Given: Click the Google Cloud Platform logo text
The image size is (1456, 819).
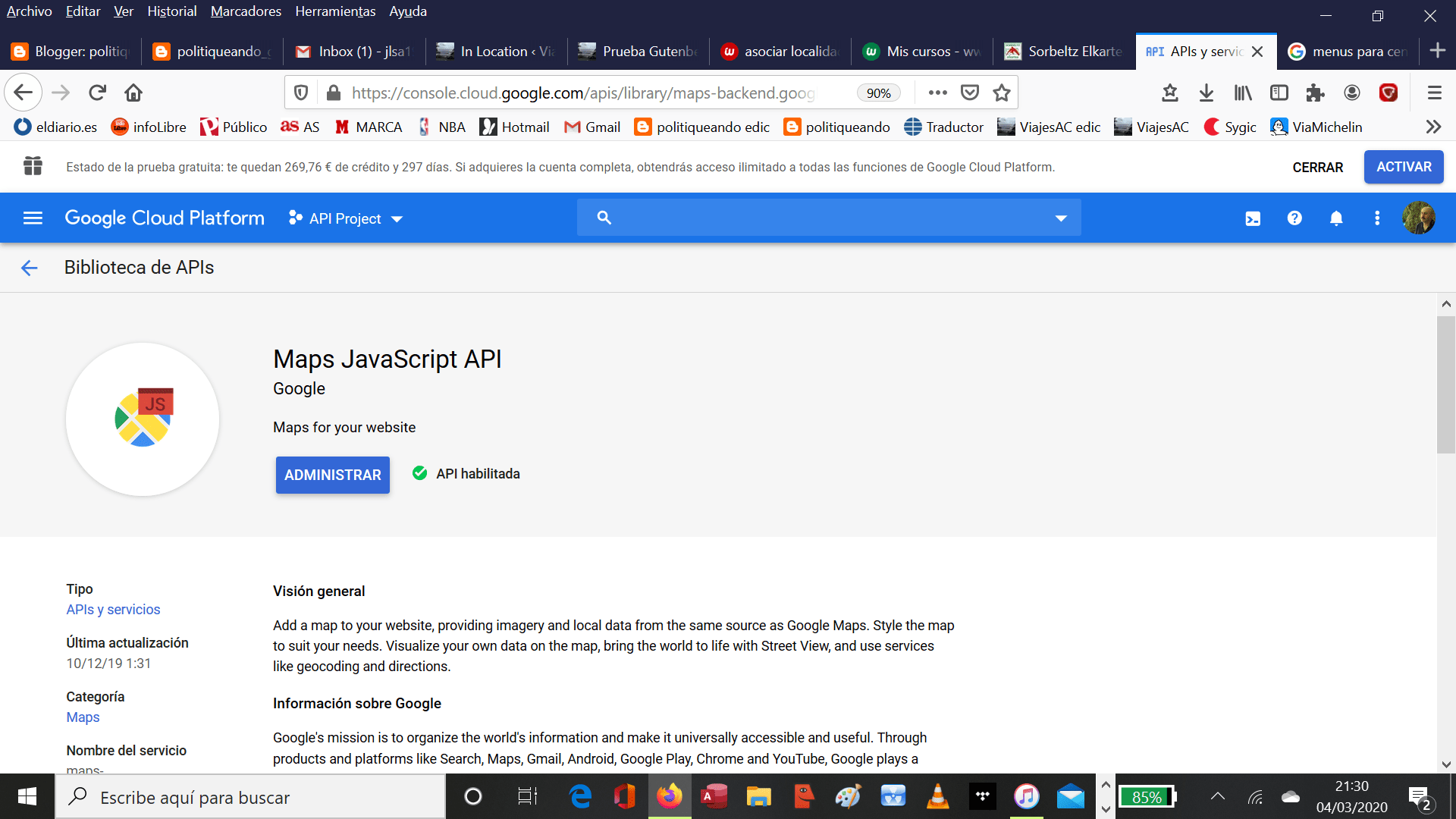Looking at the screenshot, I should [x=165, y=218].
